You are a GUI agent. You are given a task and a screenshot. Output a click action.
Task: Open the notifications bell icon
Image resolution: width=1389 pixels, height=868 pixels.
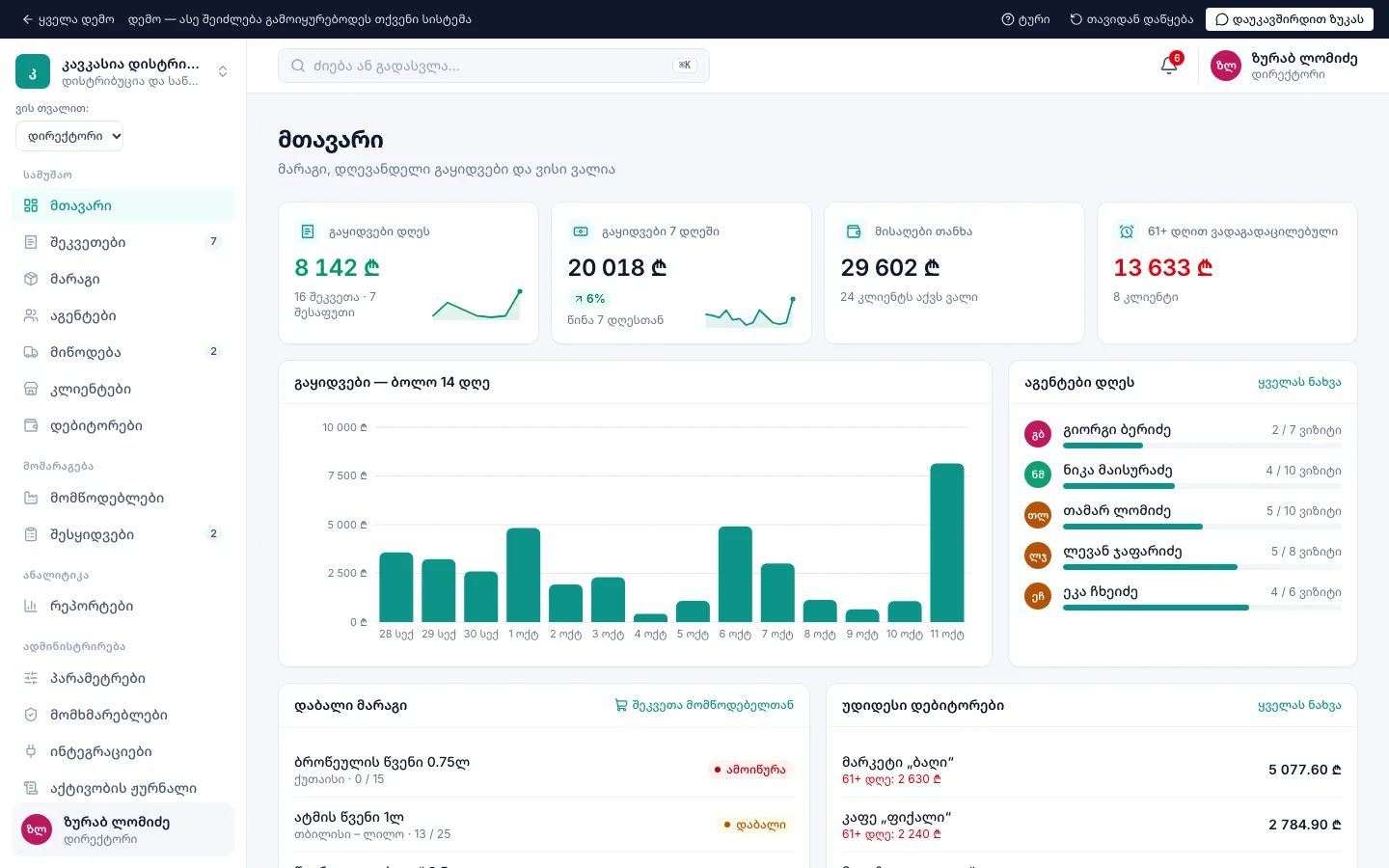pos(1169,66)
